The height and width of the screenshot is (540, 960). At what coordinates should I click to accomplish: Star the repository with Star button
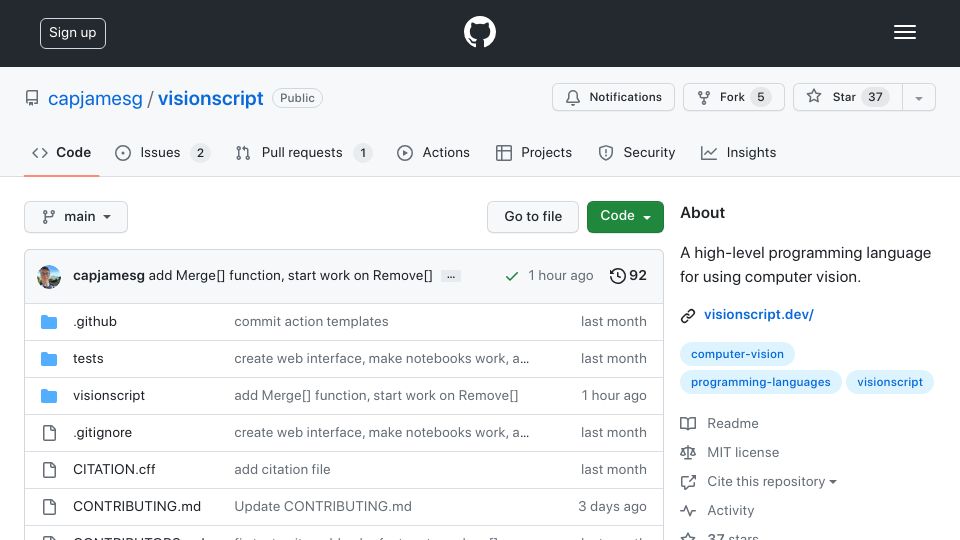[847, 97]
